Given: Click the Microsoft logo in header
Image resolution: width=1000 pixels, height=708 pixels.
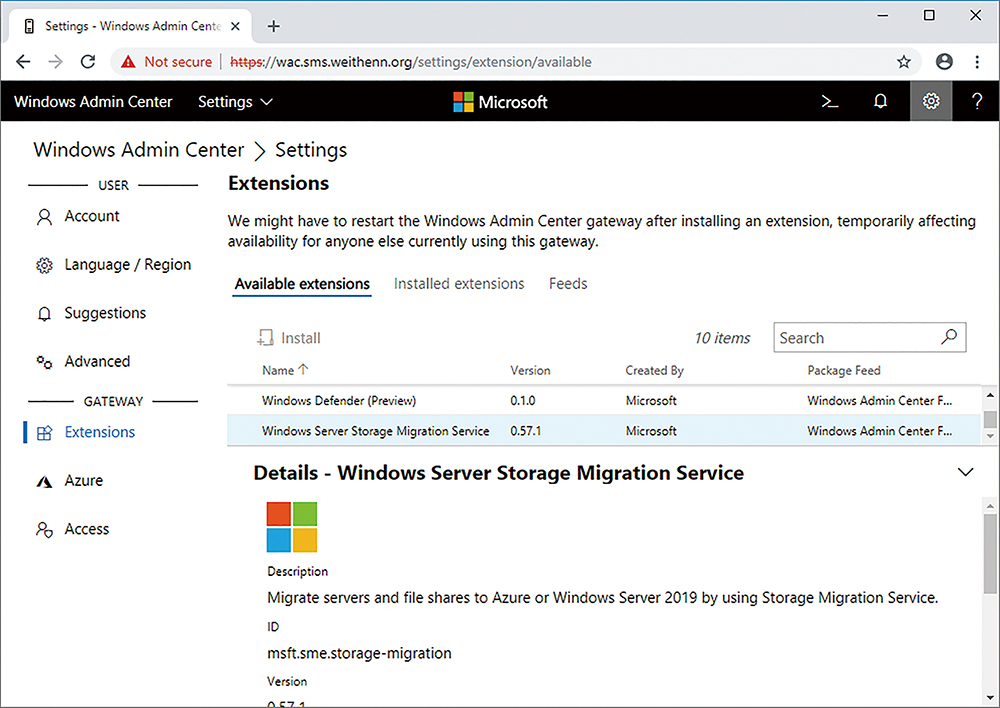Looking at the screenshot, I should pos(501,102).
